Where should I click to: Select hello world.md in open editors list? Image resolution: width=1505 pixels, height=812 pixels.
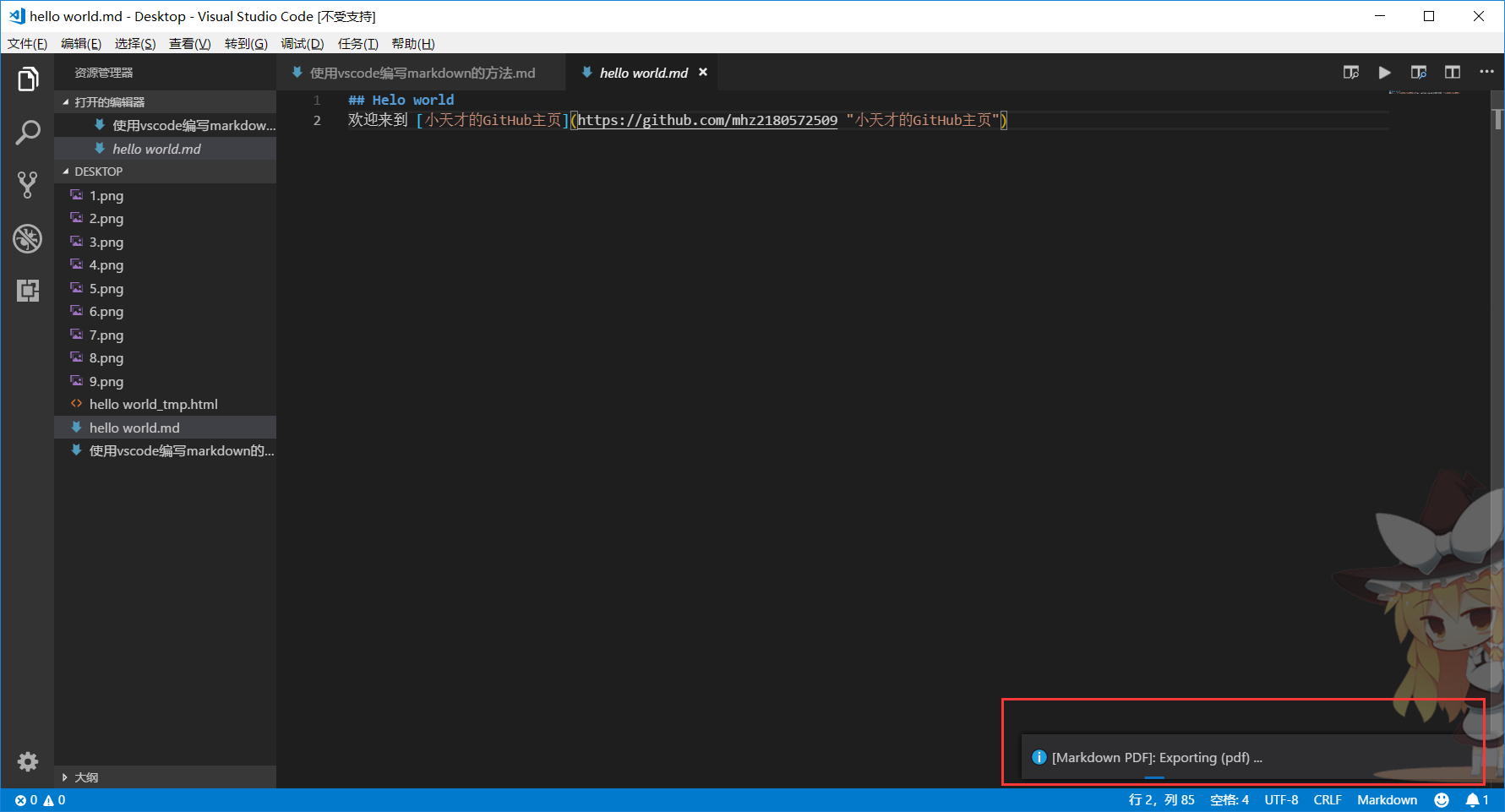point(166,149)
